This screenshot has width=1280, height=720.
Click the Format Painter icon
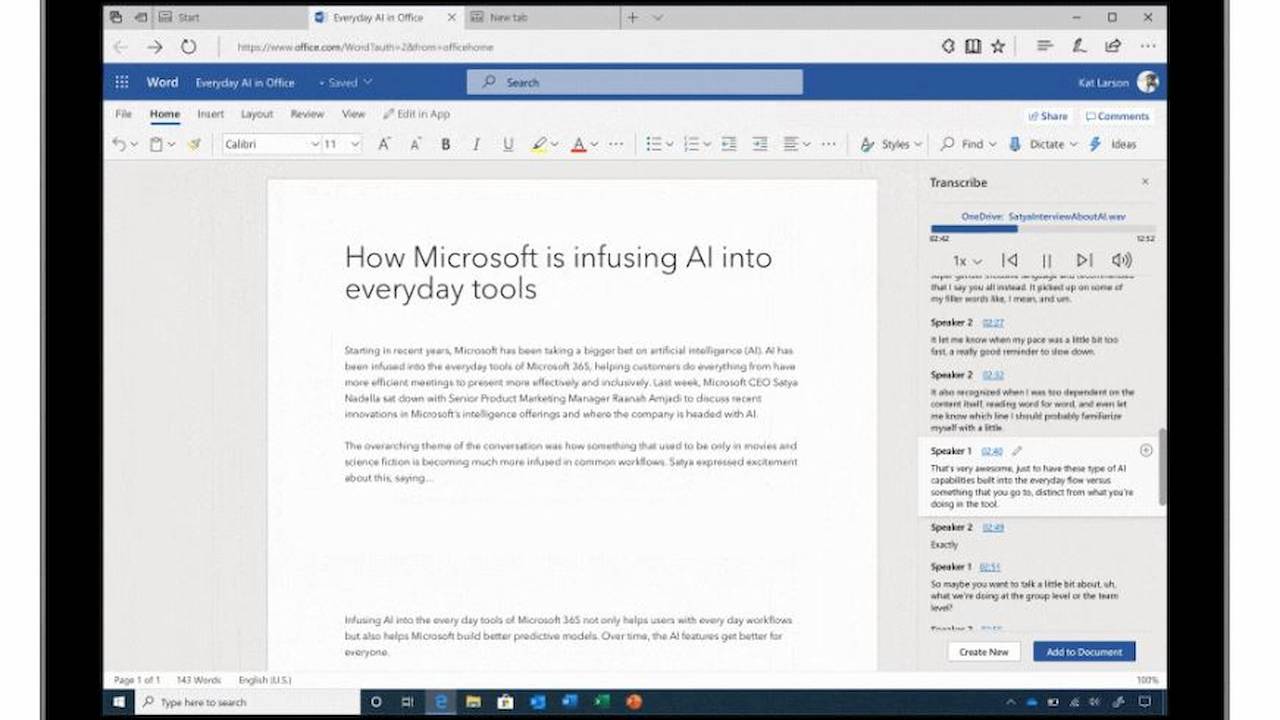click(x=195, y=145)
